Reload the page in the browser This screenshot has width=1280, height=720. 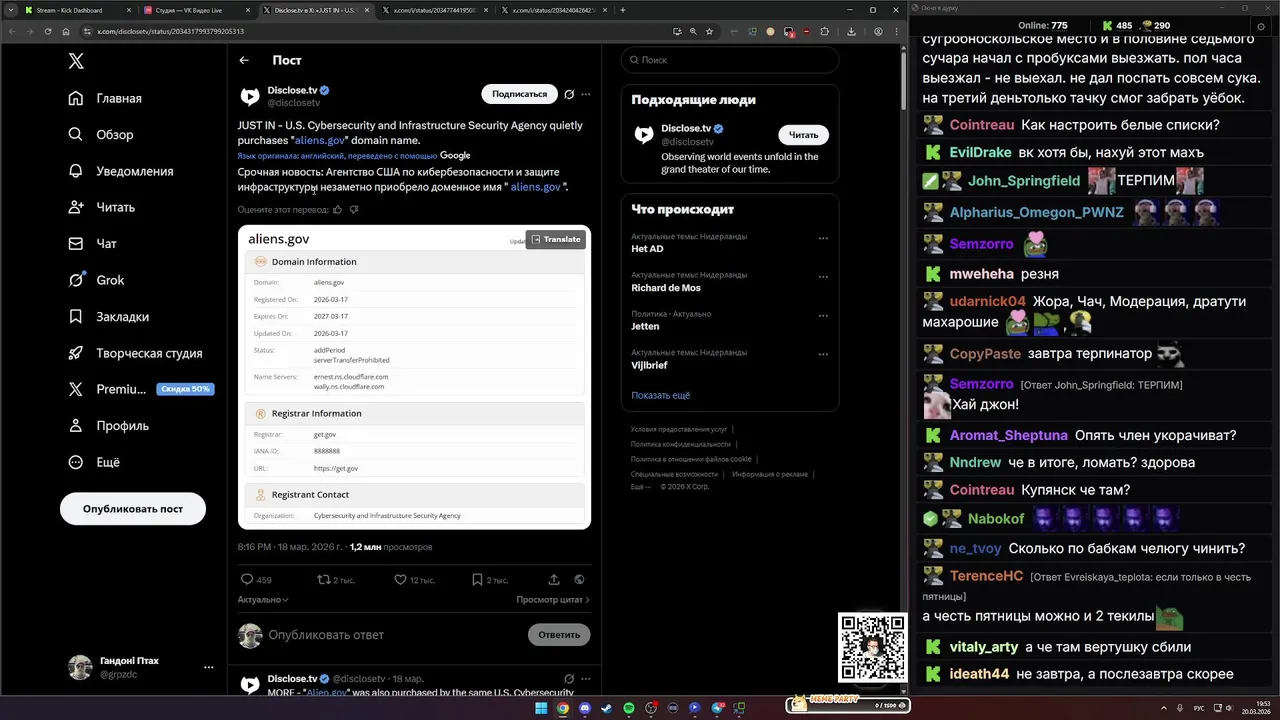pyautogui.click(x=48, y=31)
